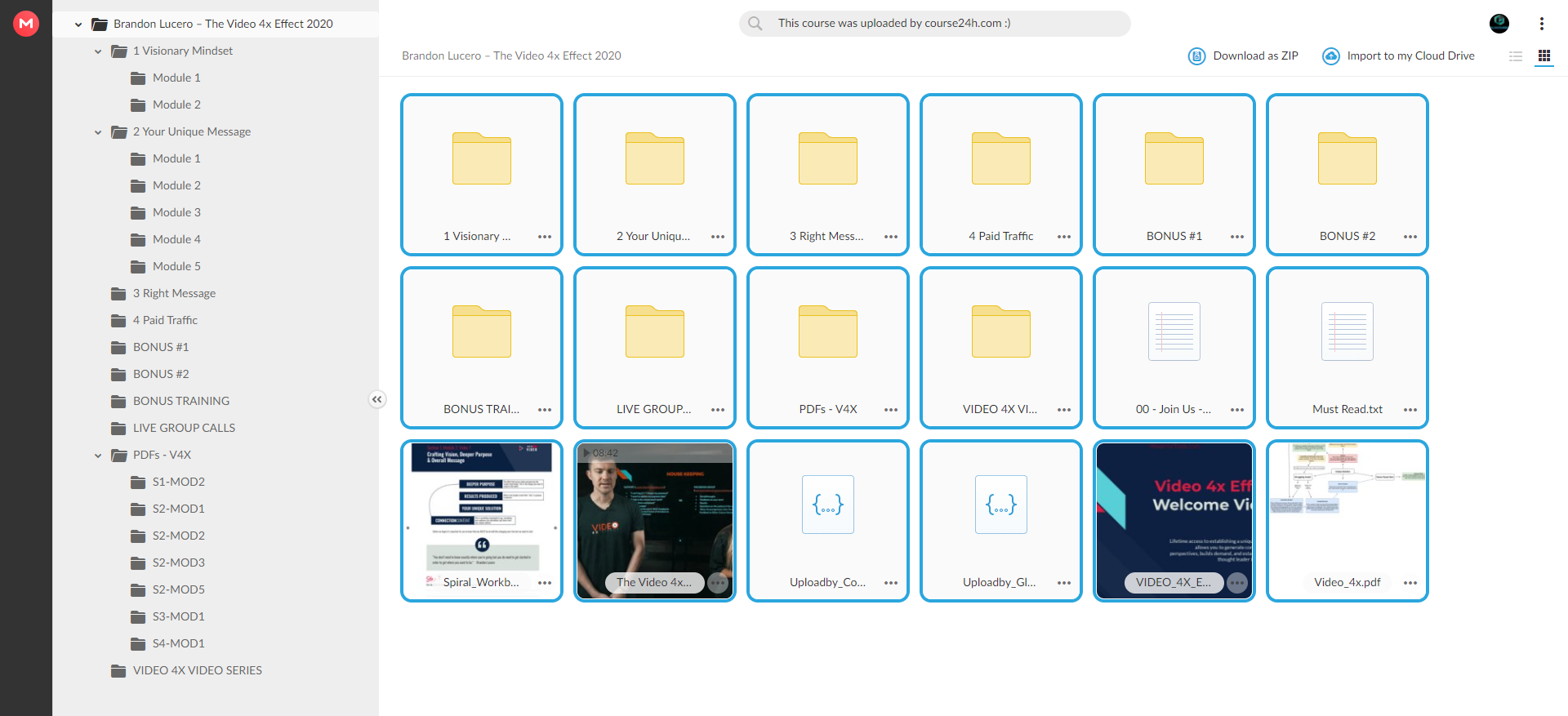Select VIDEO 4X VIDEO SERIES in sidebar

click(198, 670)
